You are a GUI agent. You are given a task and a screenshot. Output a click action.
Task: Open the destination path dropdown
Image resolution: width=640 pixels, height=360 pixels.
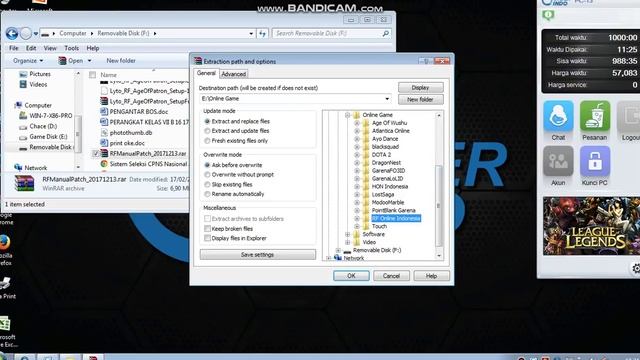[x=387, y=99]
